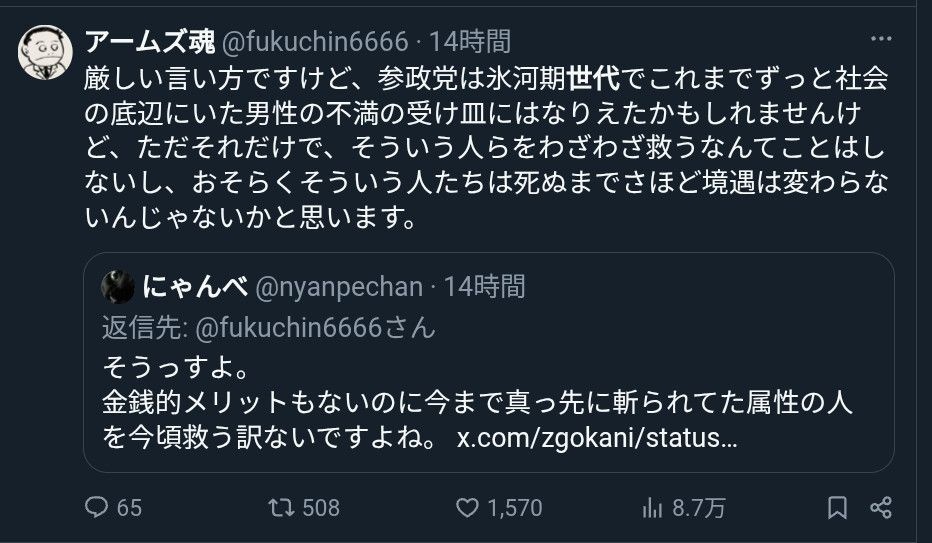Open the x.com/zgokani/status link
This screenshot has width=932, height=543.
[597, 439]
